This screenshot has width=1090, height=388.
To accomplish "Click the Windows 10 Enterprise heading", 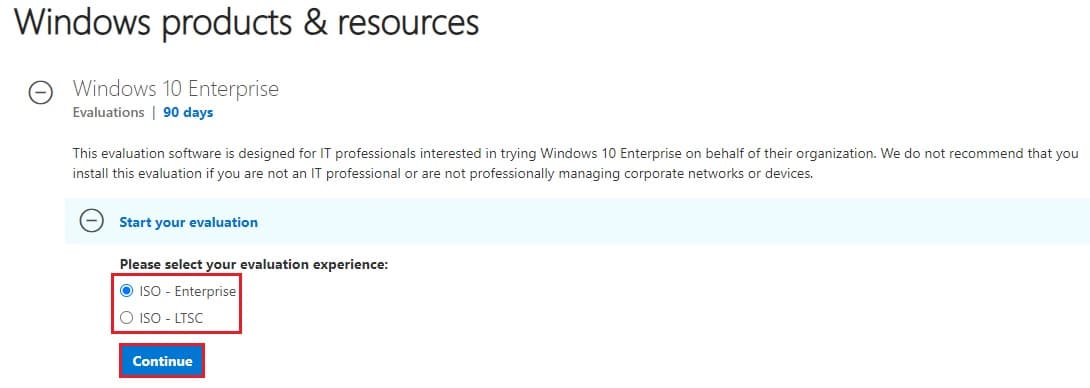I will (x=176, y=88).
